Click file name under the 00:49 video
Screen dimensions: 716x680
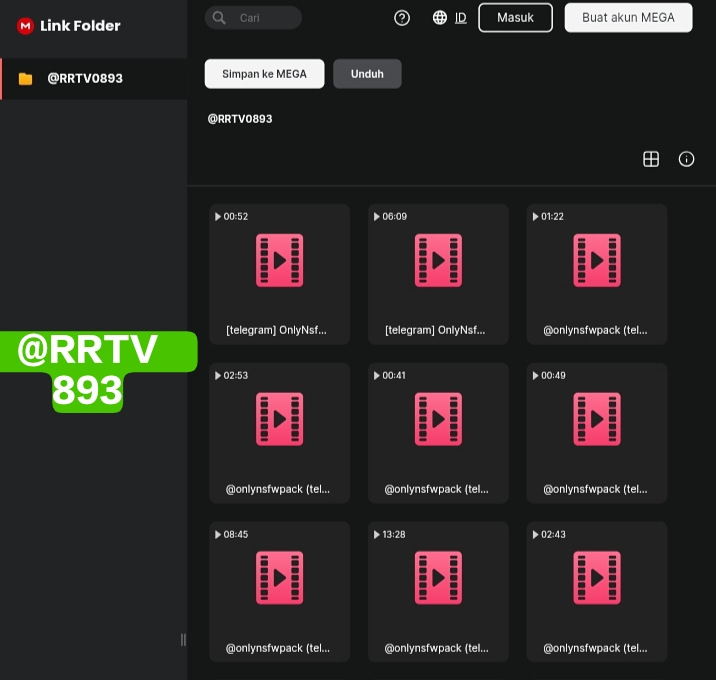click(595, 489)
